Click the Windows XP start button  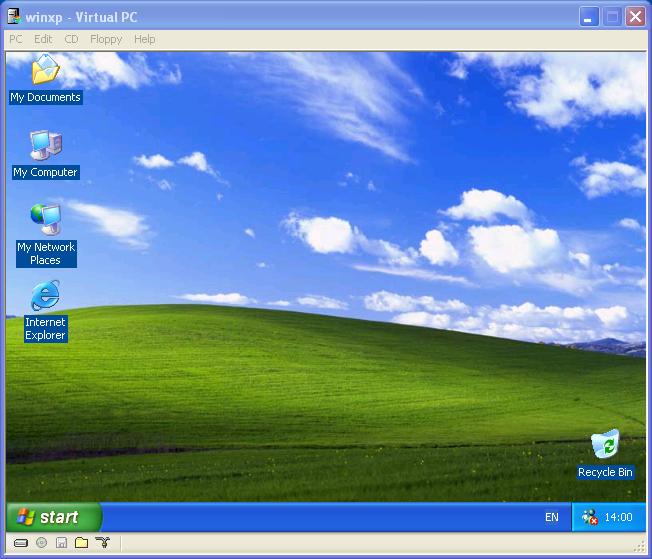click(54, 517)
